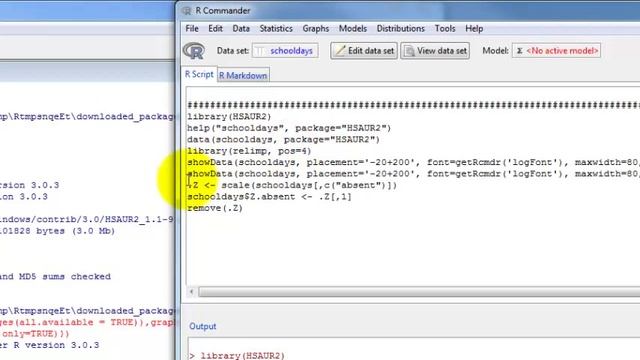This screenshot has width=640, height=360.
Task: Click the Data set label
Action: click(233, 51)
